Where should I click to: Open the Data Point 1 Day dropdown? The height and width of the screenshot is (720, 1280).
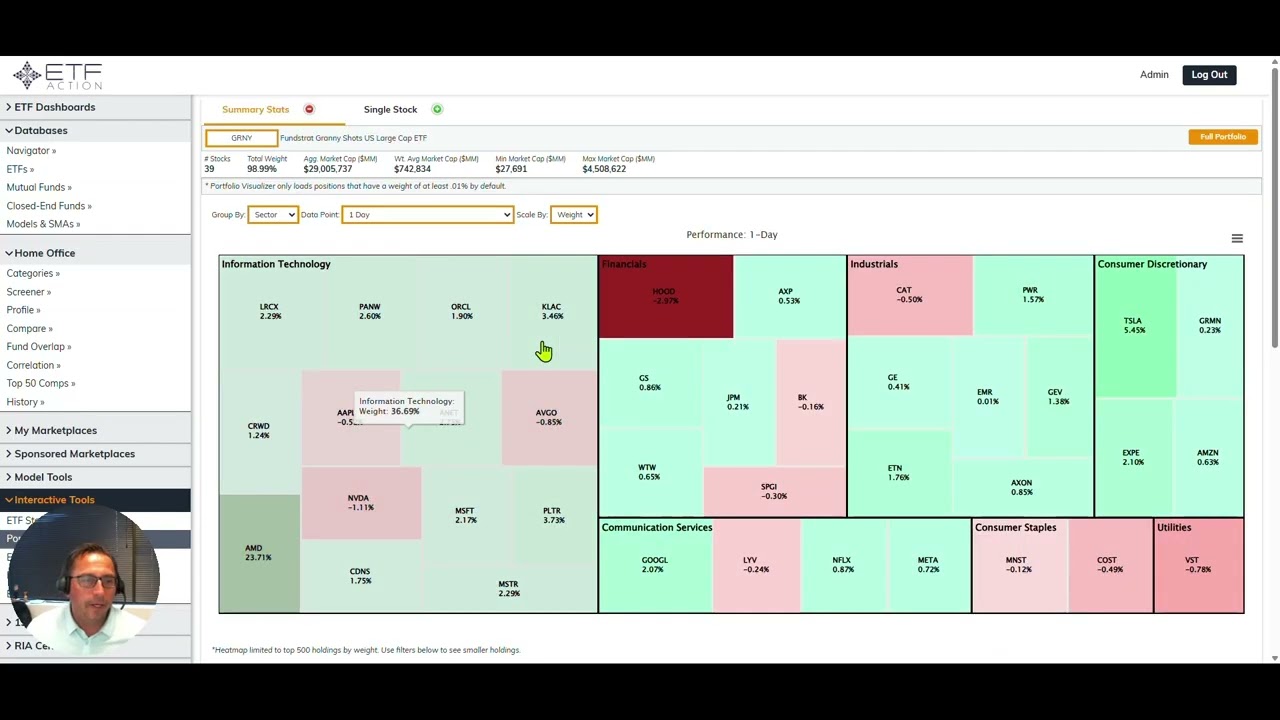click(427, 214)
